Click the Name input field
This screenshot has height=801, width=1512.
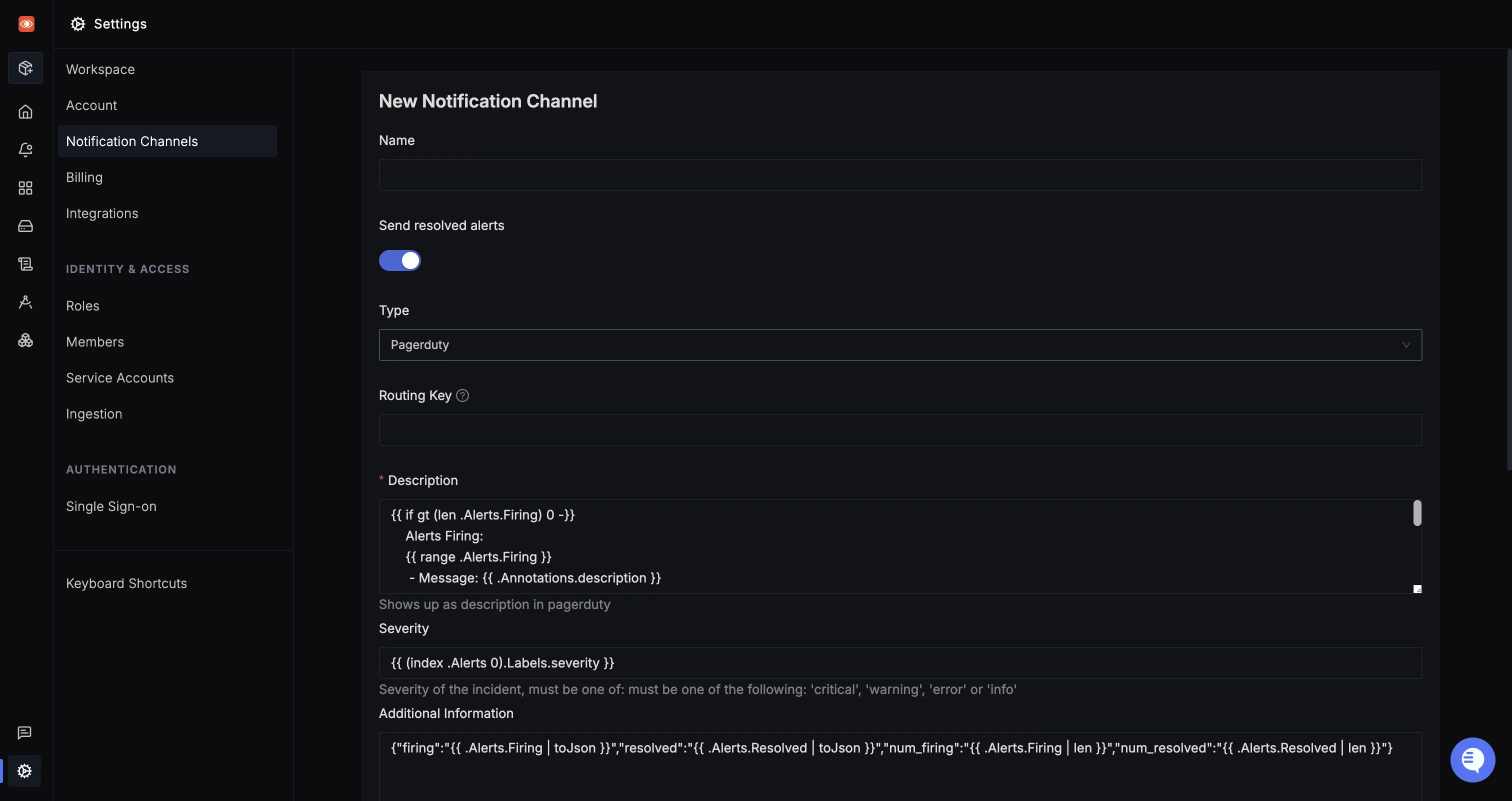pyautogui.click(x=900, y=175)
